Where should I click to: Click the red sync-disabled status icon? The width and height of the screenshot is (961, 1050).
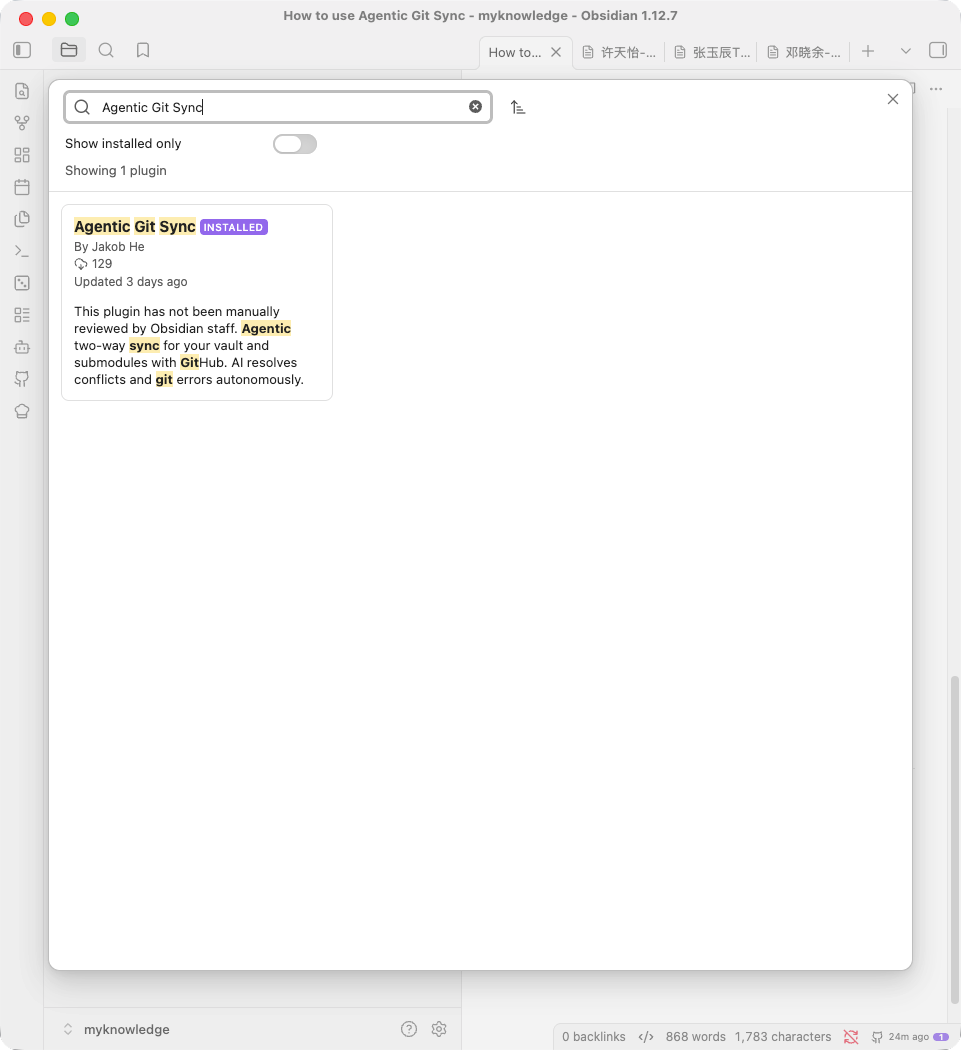851,1037
